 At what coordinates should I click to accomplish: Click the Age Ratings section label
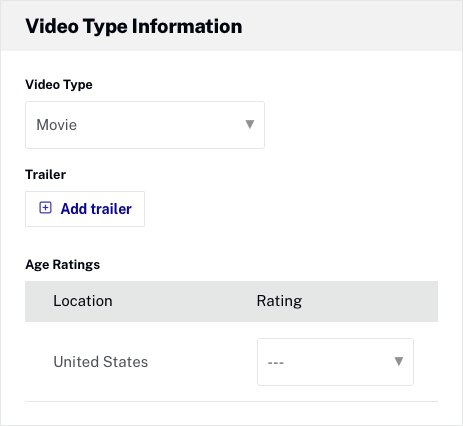(63, 265)
